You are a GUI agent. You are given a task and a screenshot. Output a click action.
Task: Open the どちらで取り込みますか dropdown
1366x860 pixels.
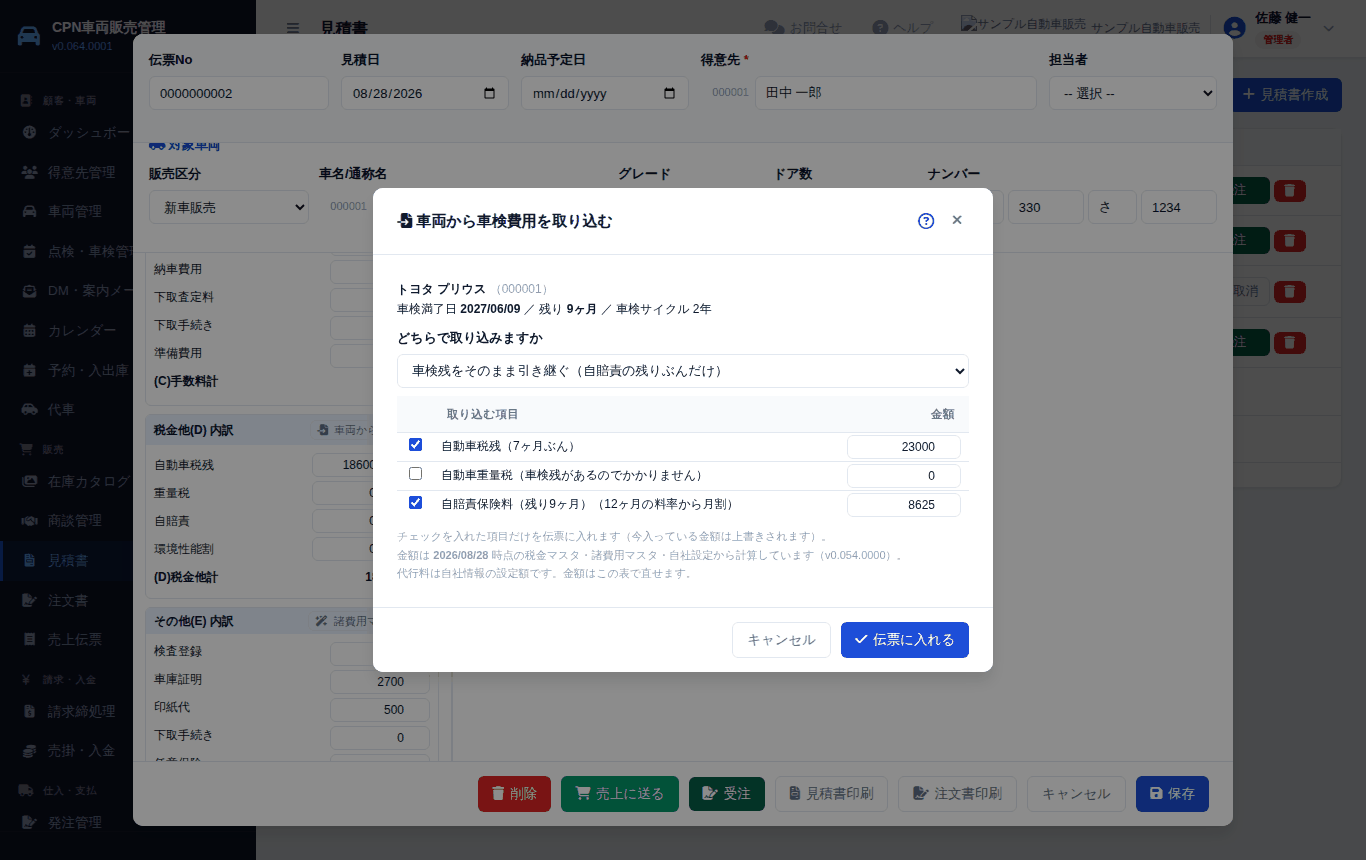683,371
